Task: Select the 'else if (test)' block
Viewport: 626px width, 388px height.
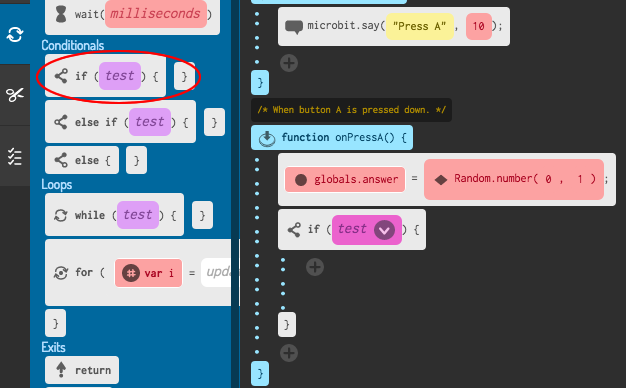Action: tap(121, 122)
